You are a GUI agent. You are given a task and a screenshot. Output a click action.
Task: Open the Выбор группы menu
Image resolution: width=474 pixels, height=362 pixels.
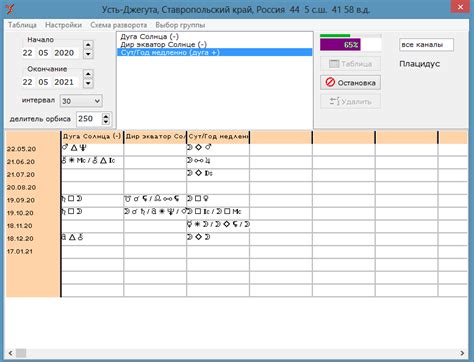[x=180, y=25]
